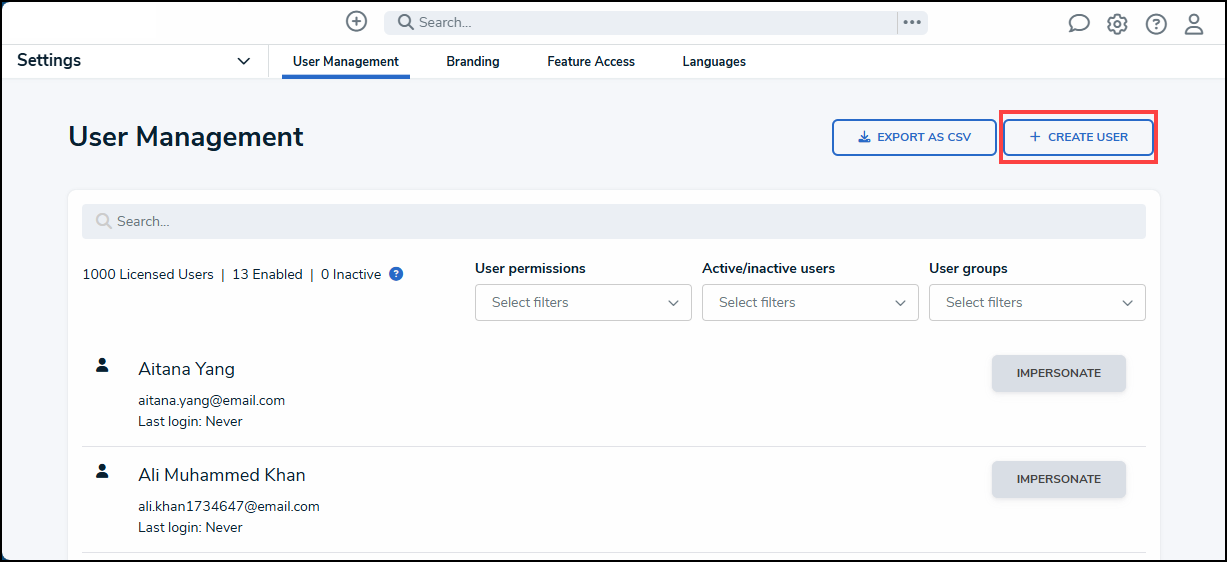Click the Settings title label
This screenshot has height=562, width=1227.
tap(49, 60)
